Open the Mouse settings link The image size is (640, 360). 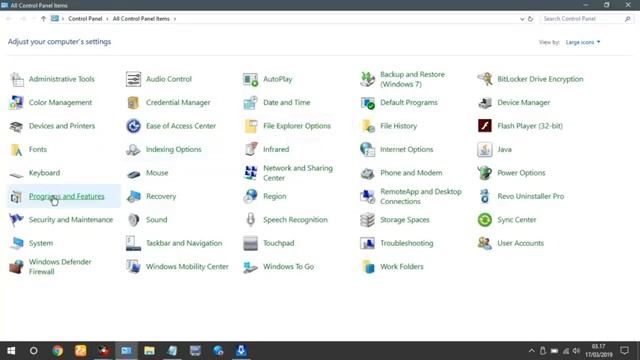click(157, 173)
